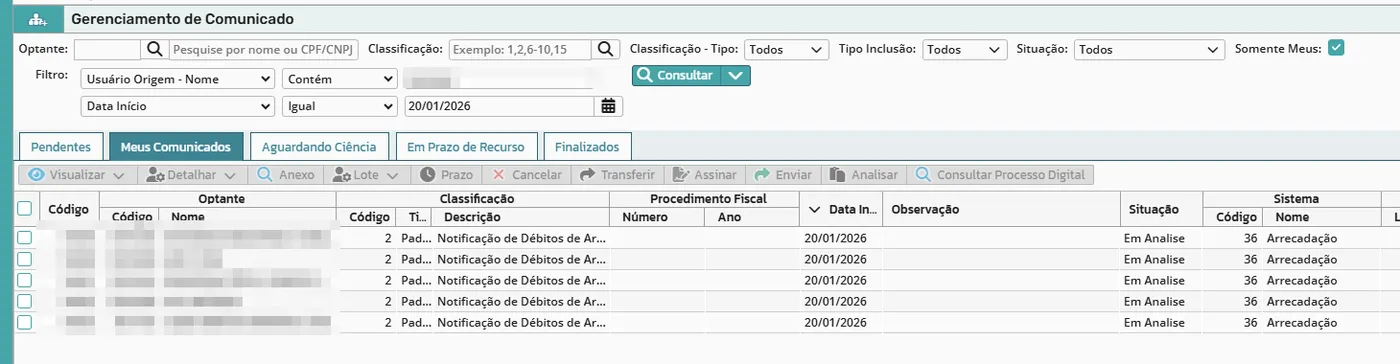Click the Classificação example input field
This screenshot has height=364, width=1400.
(x=520, y=49)
